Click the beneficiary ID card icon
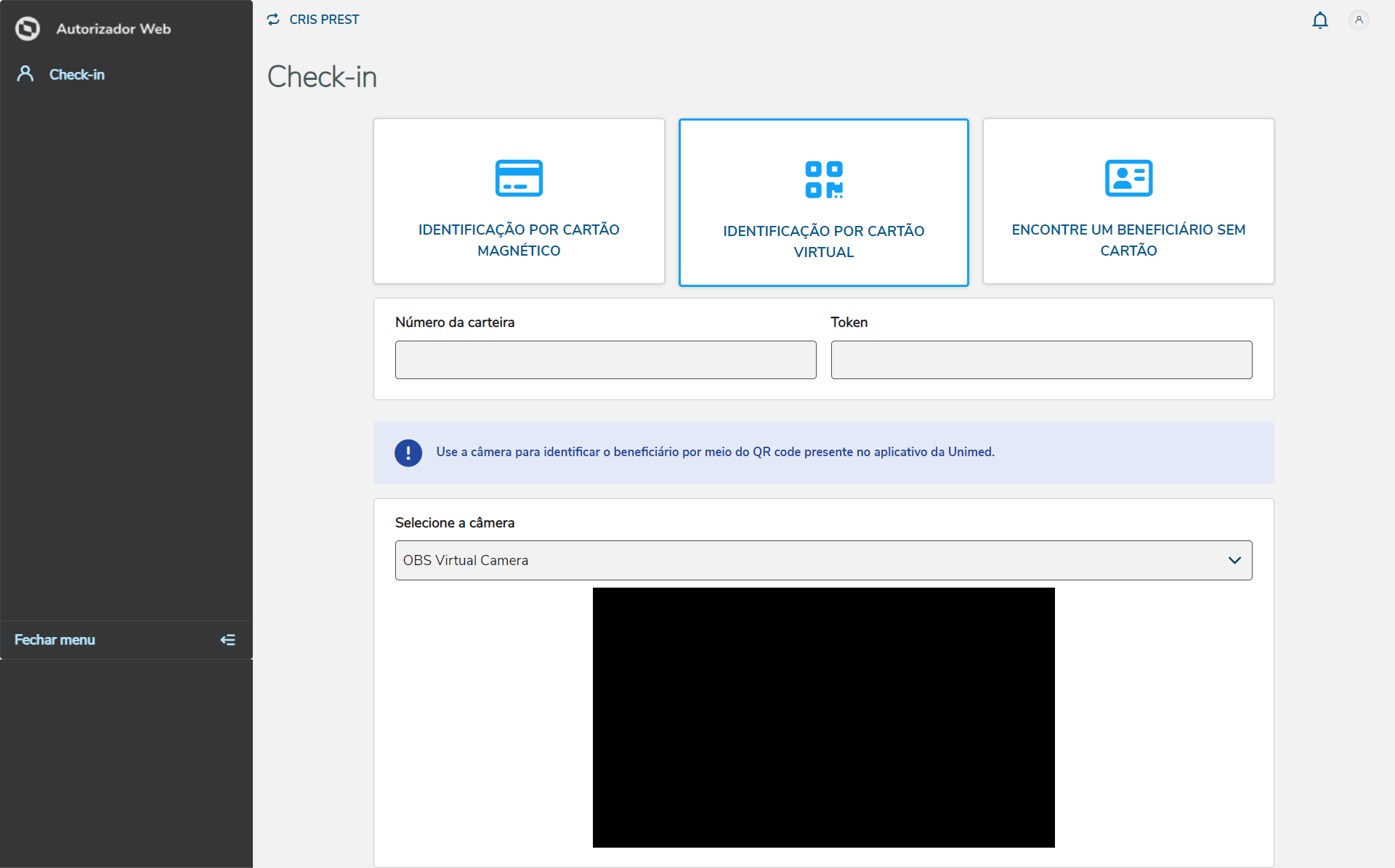The height and width of the screenshot is (868, 1395). (1128, 178)
